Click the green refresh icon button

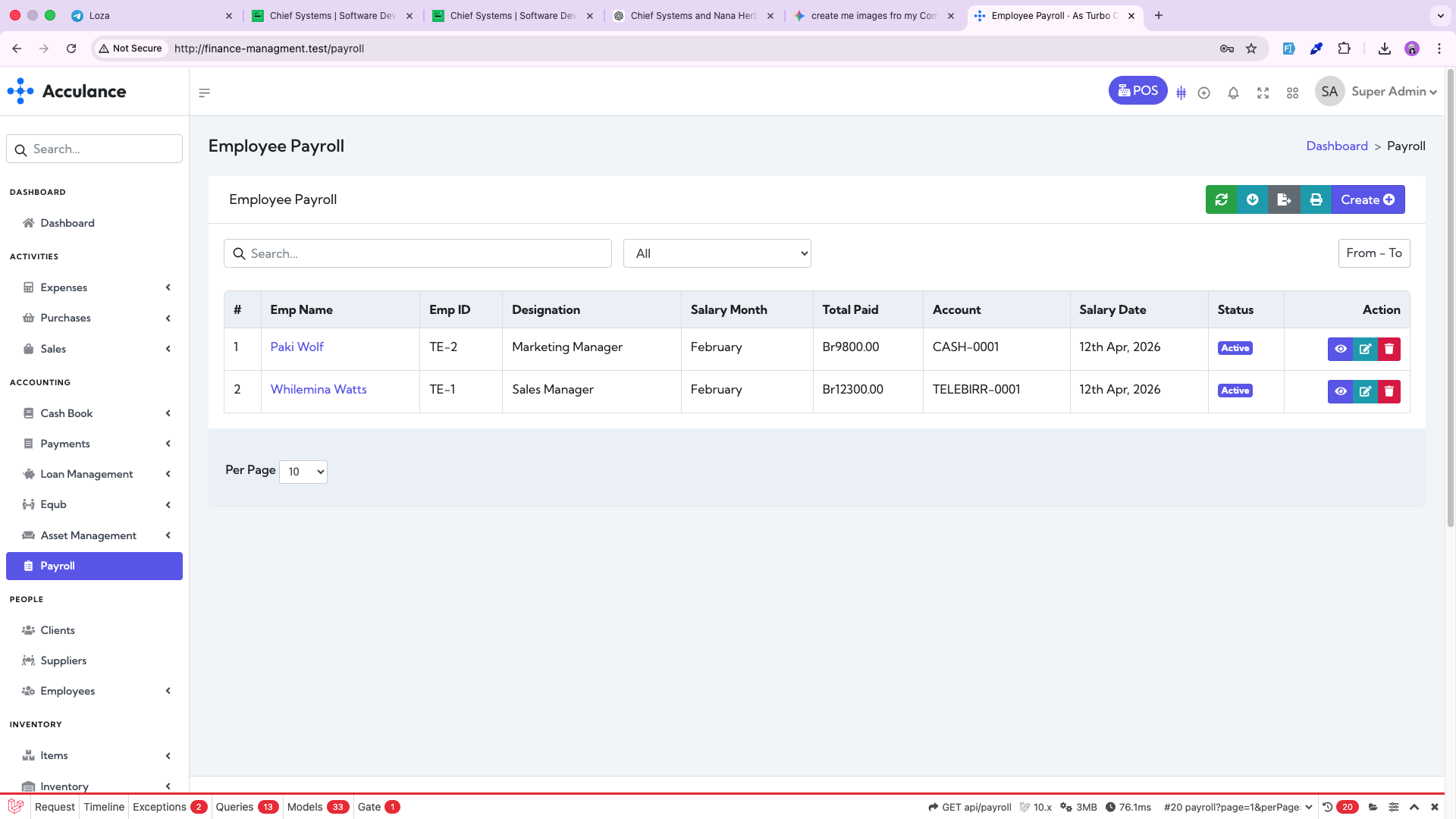(1221, 199)
